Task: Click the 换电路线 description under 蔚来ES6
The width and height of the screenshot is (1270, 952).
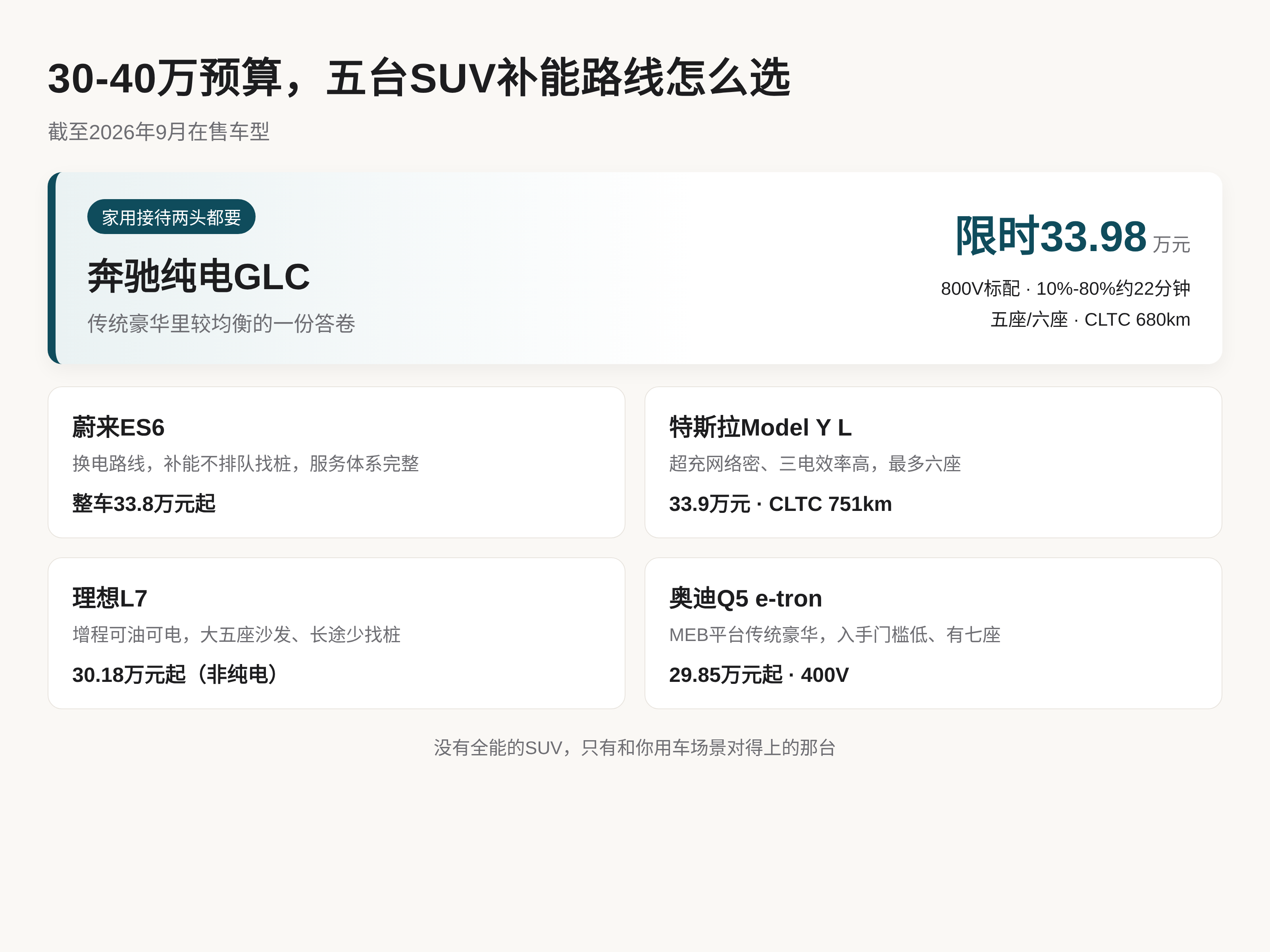Action: (x=246, y=464)
